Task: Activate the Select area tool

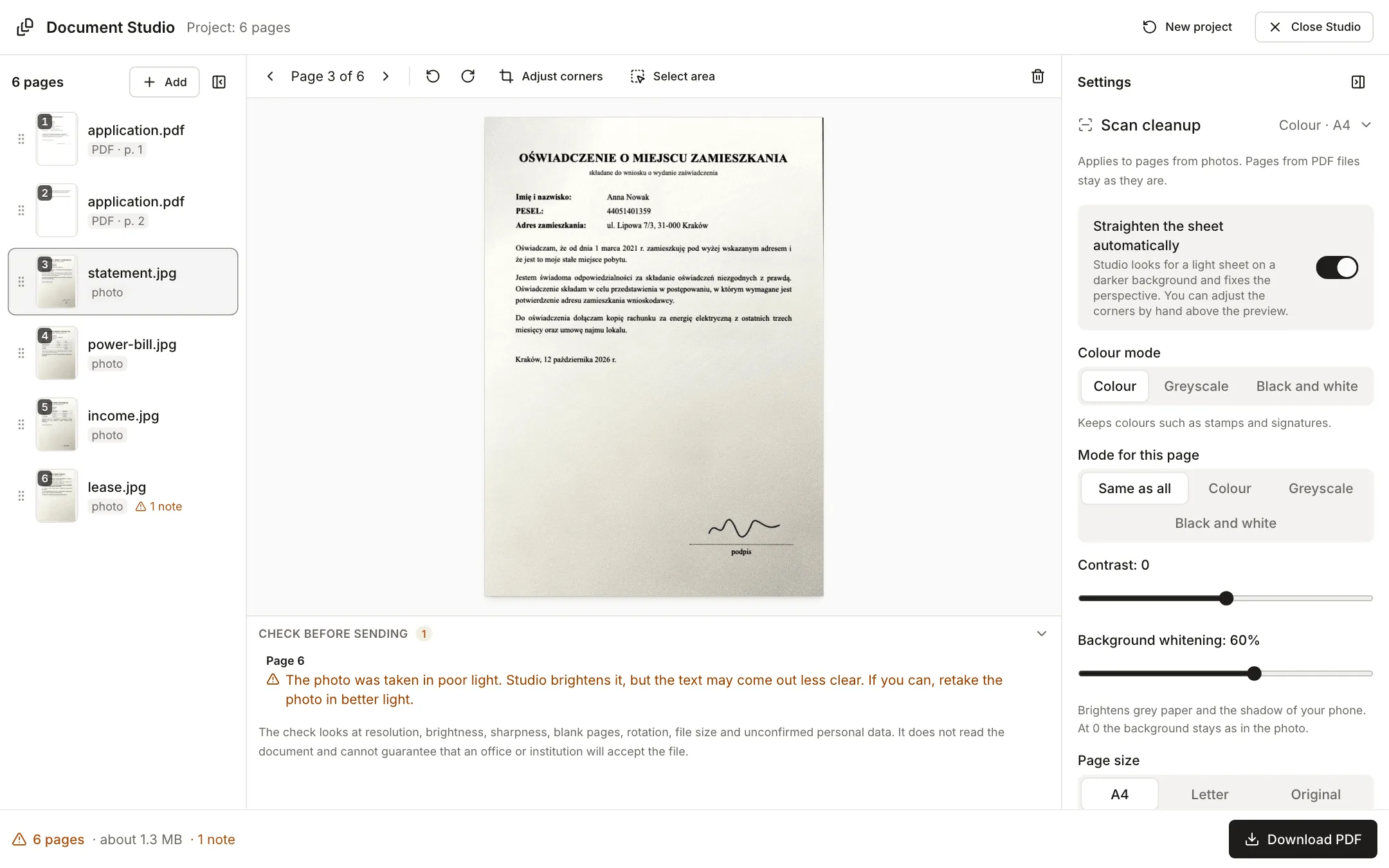Action: [x=673, y=77]
